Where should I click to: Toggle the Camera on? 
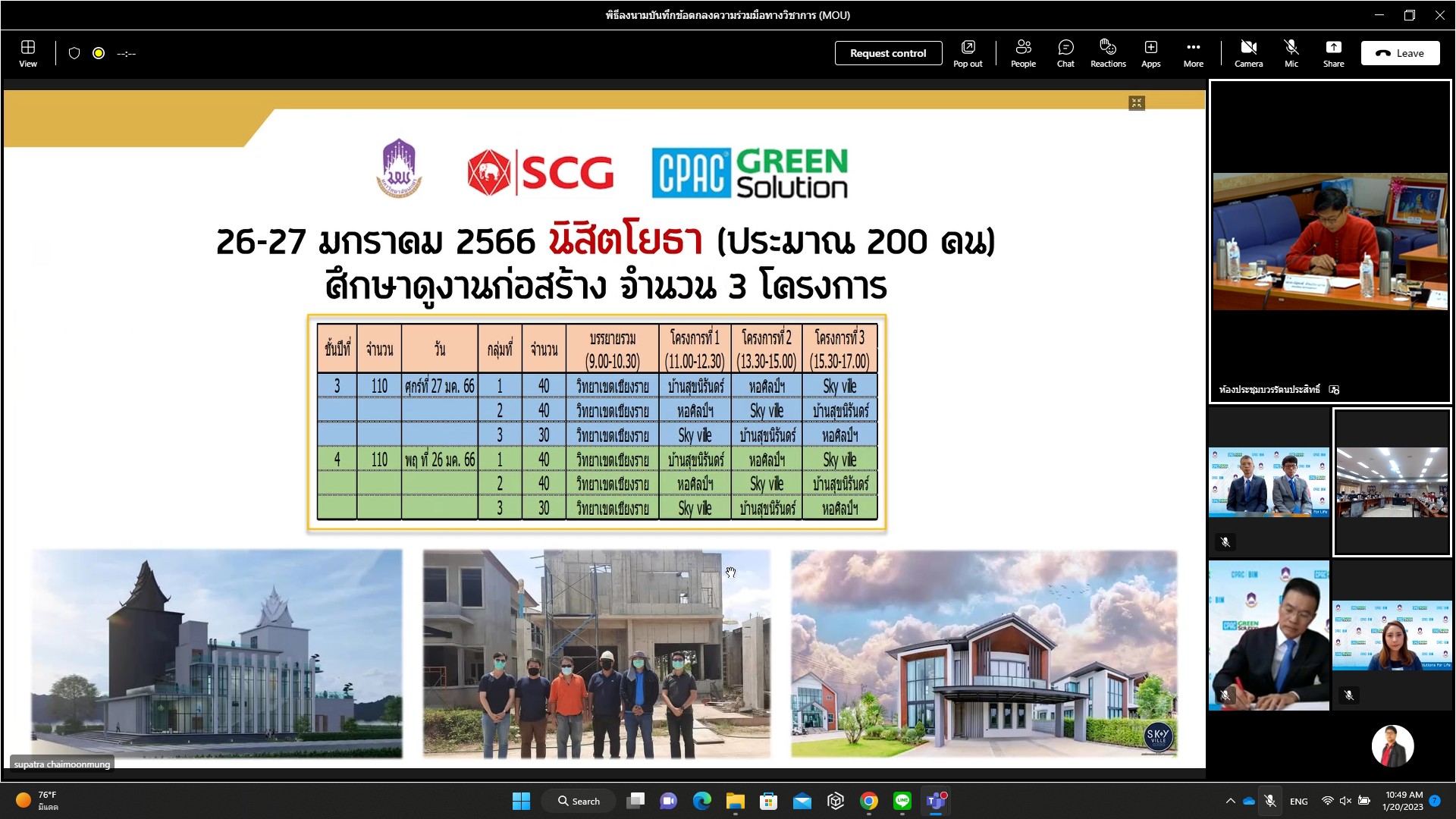coord(1248,54)
